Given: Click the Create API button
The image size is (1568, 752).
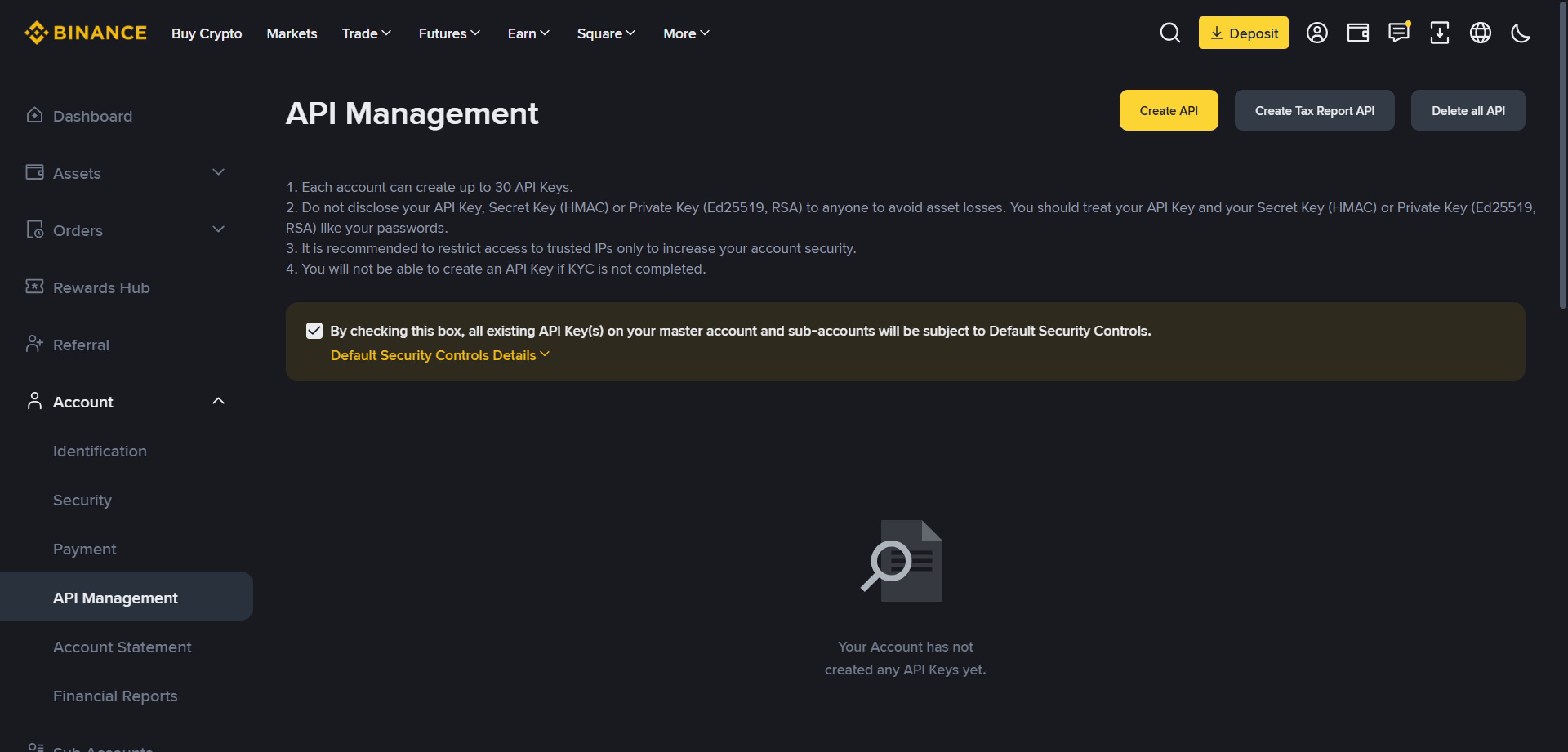Looking at the screenshot, I should point(1168,111).
